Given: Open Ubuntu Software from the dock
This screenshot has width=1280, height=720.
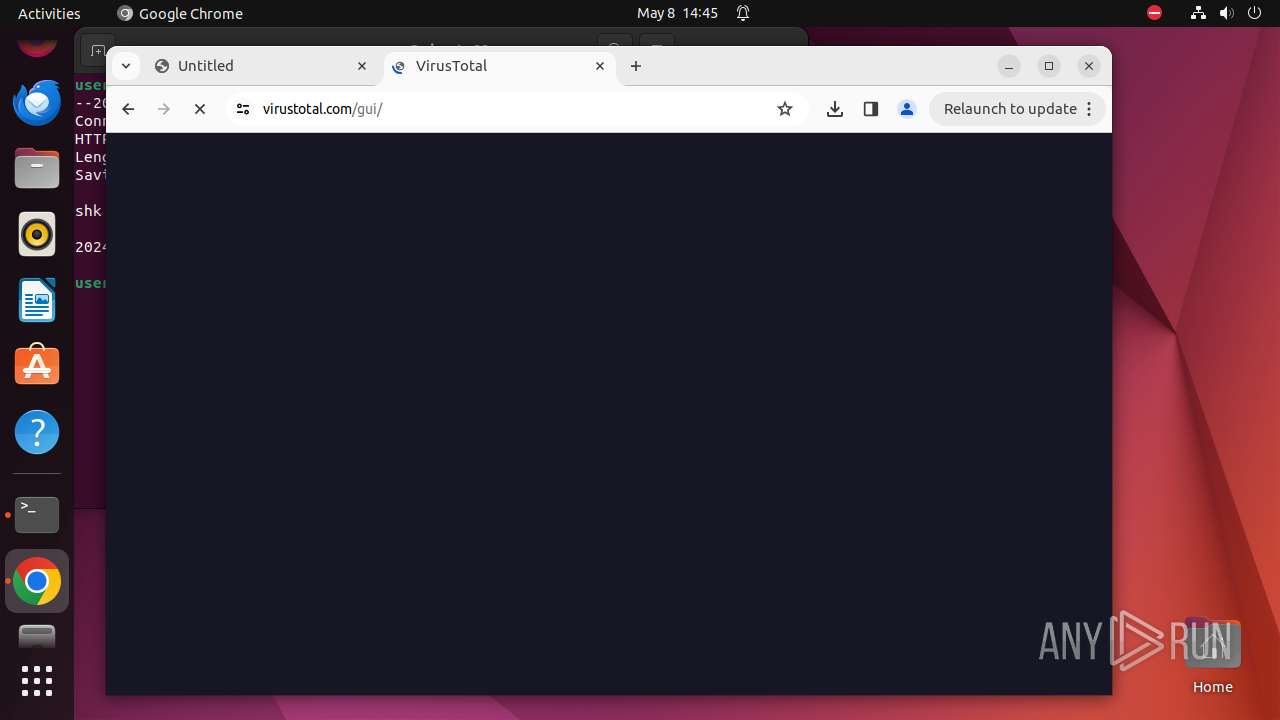Looking at the screenshot, I should click(x=37, y=366).
